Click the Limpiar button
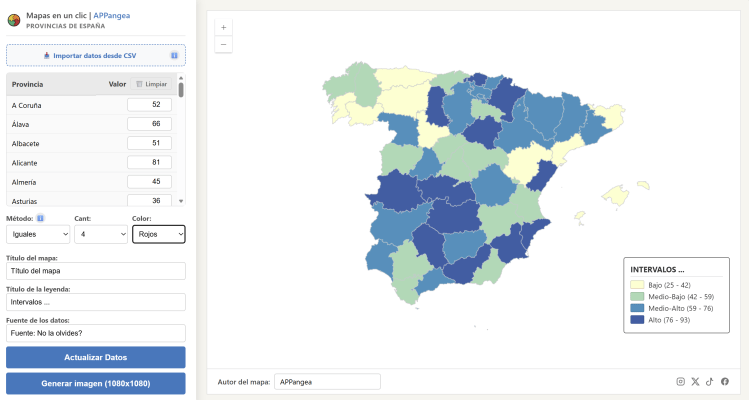749x400 pixels. tap(151, 84)
